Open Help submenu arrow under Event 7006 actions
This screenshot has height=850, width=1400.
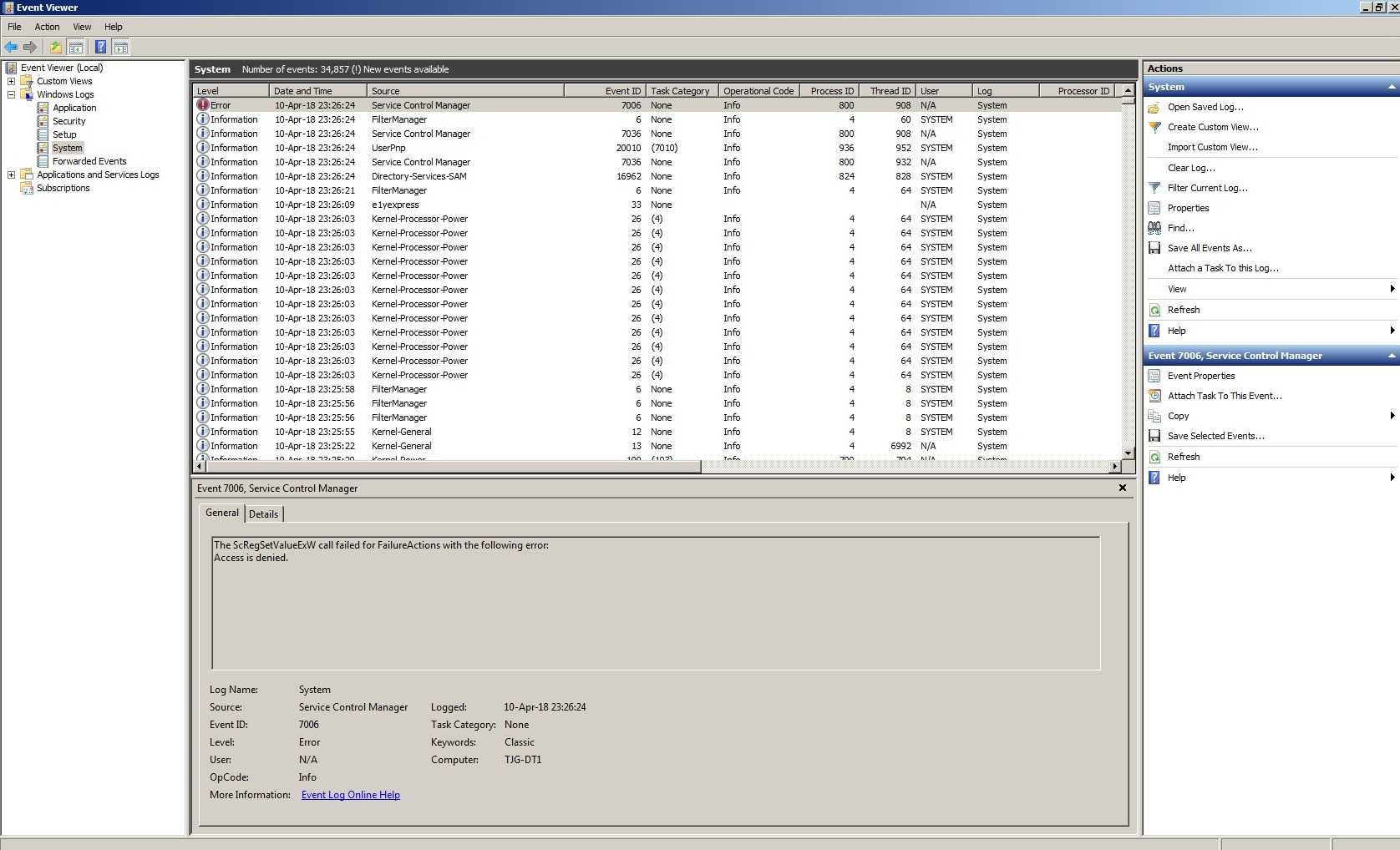point(1392,478)
